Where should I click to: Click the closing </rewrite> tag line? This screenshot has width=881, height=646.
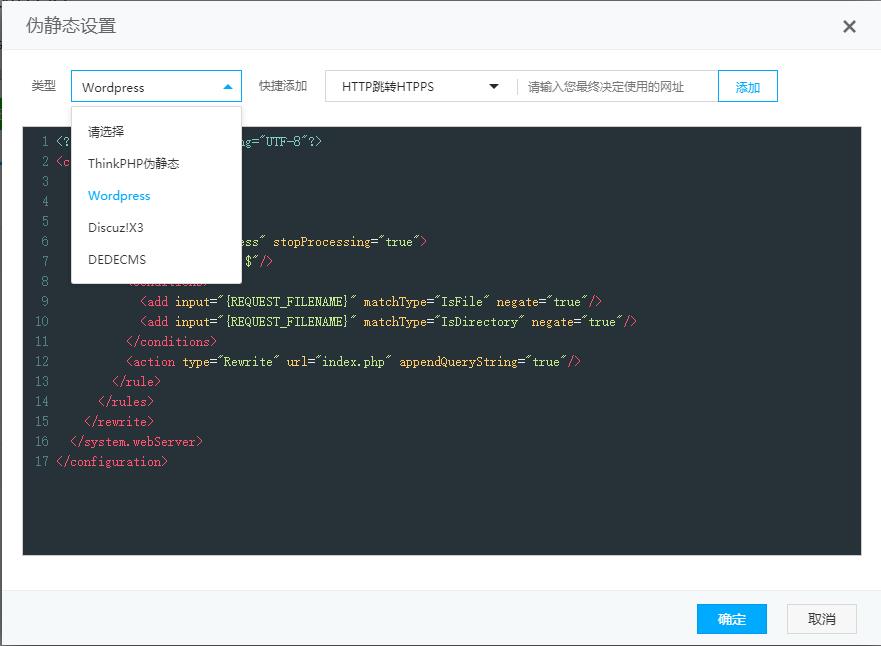(x=119, y=421)
